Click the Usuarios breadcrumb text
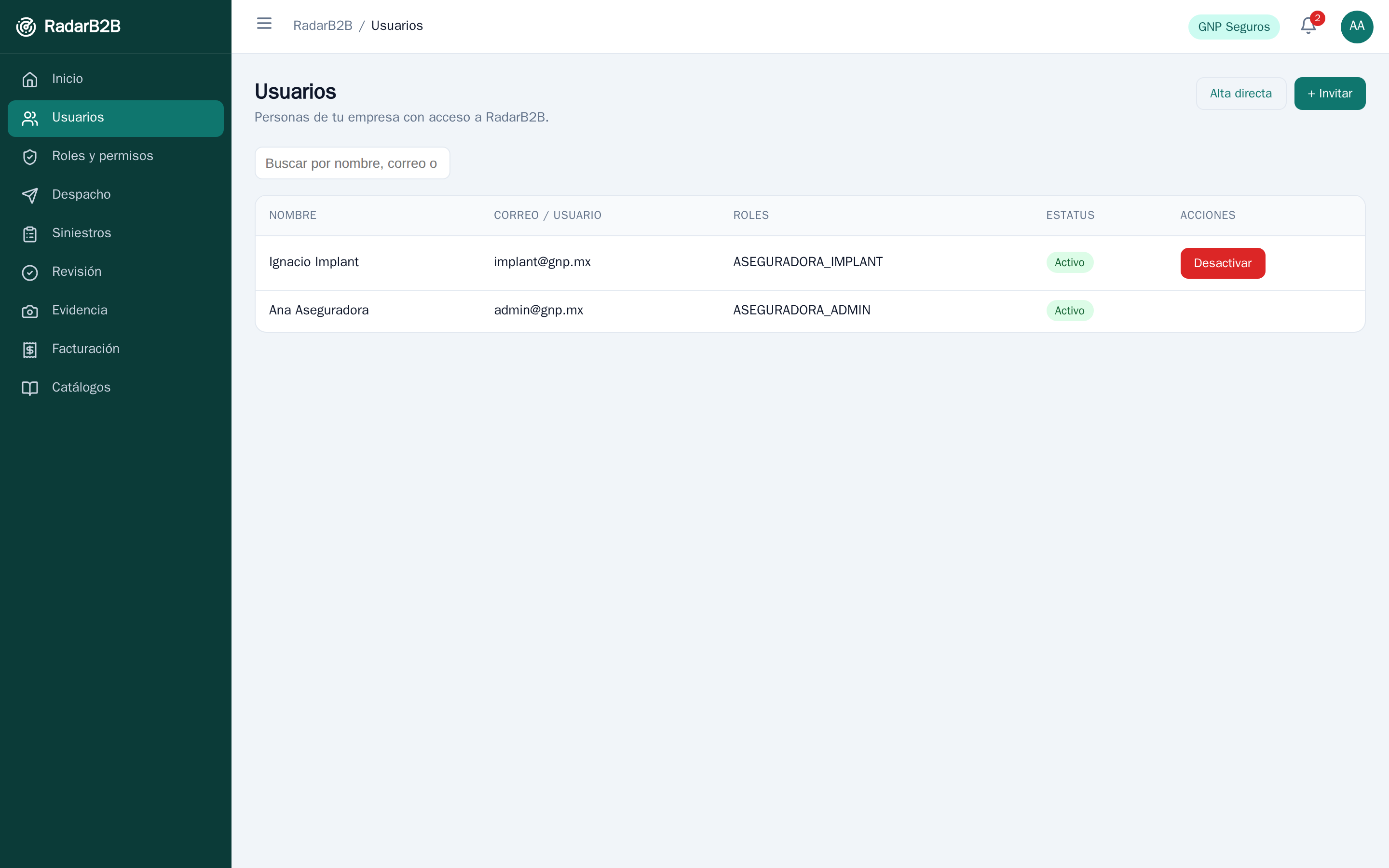 pyautogui.click(x=397, y=26)
